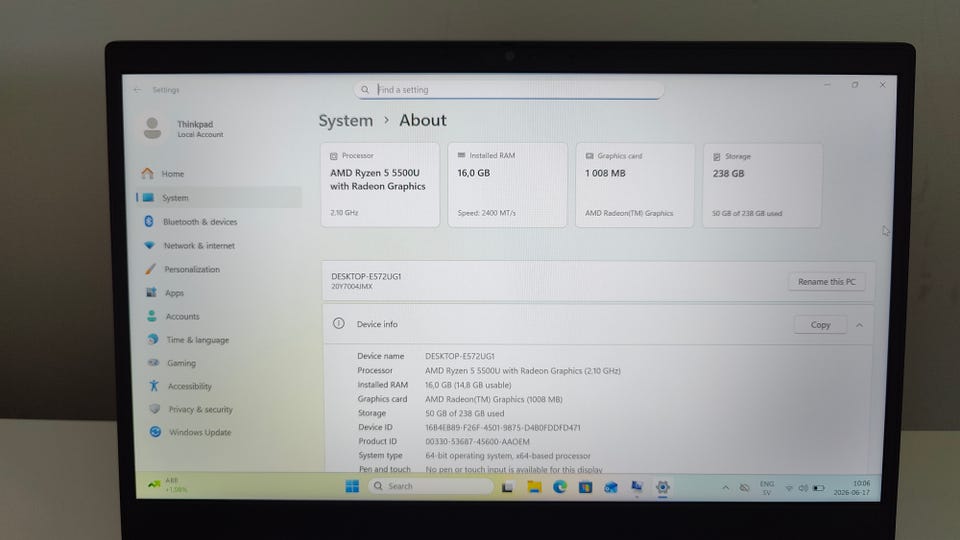Click Rename this PC button
Viewport: 960px width, 540px height.
pos(827,282)
